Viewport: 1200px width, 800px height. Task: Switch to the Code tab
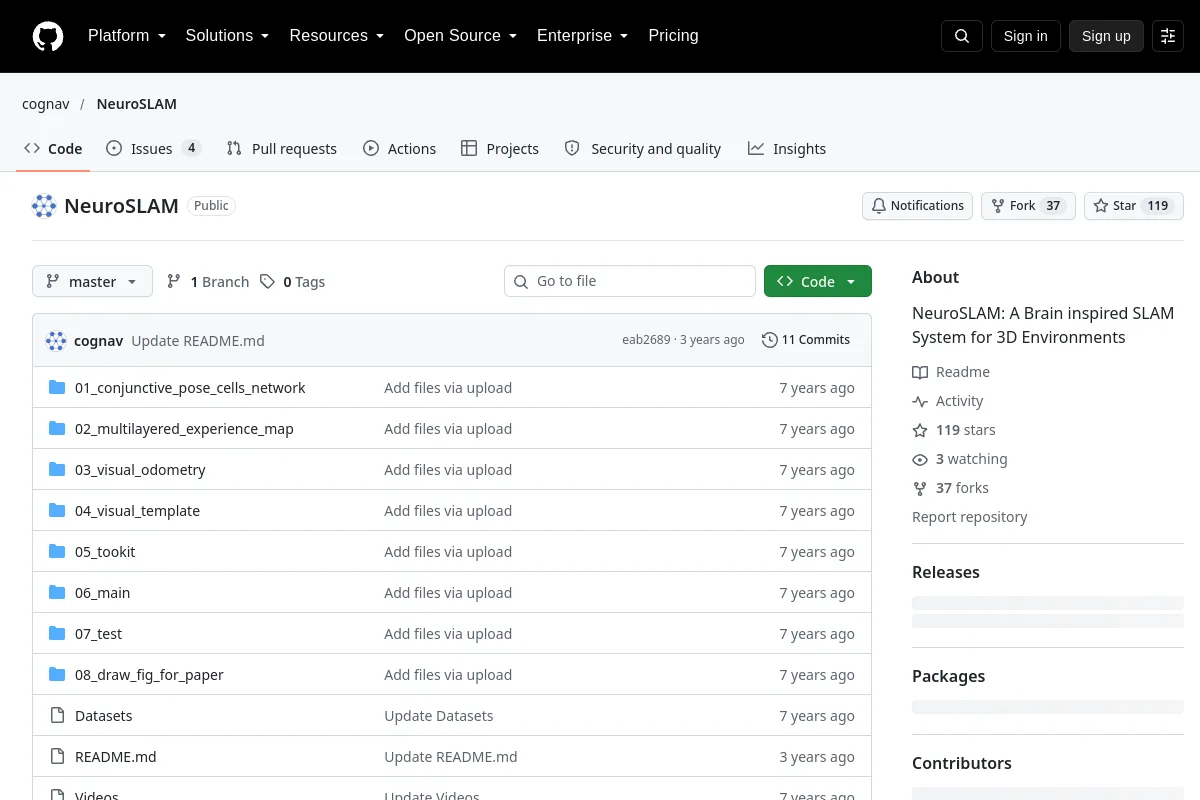(54, 149)
